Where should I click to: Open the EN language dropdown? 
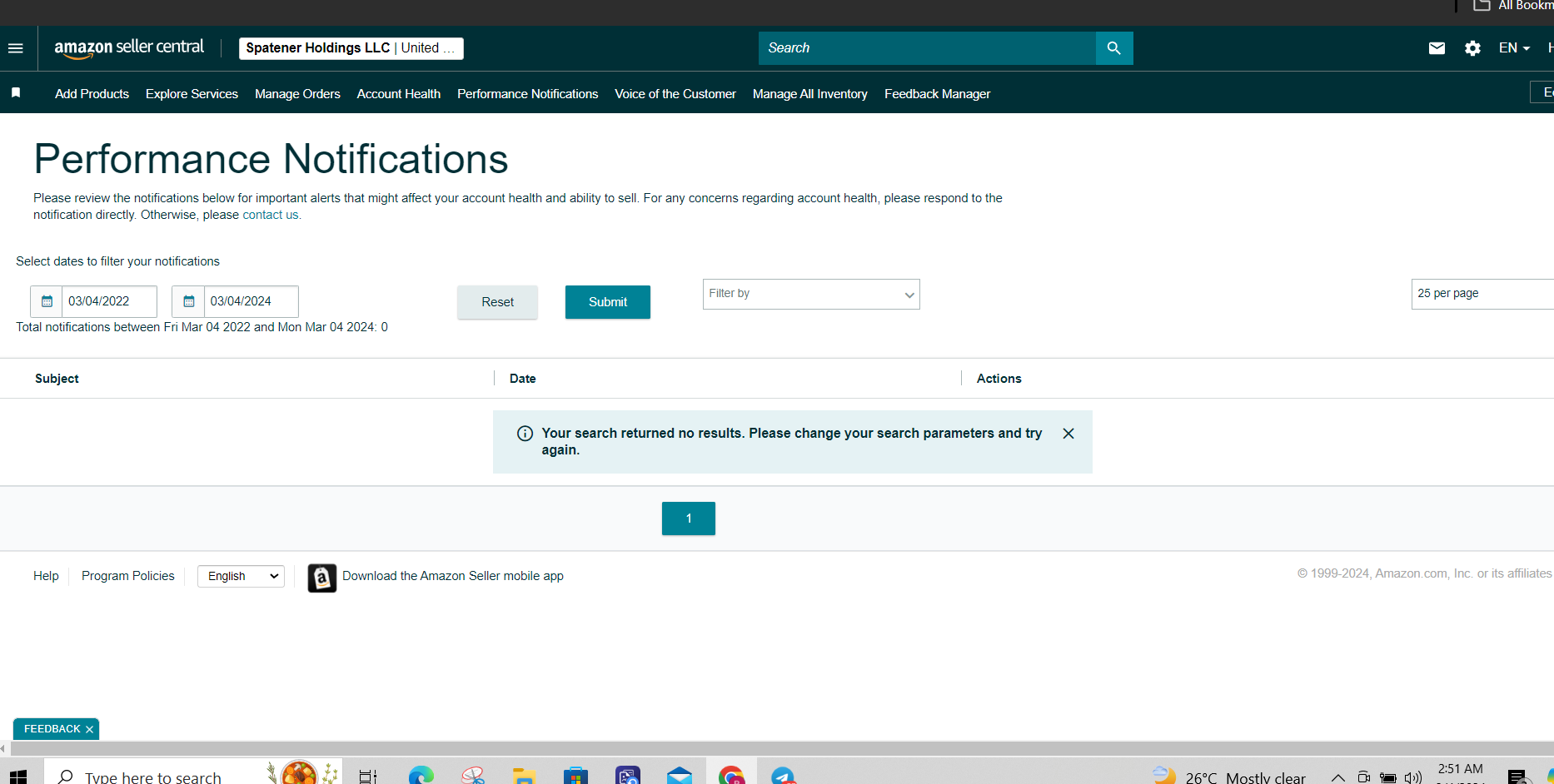click(x=1514, y=48)
